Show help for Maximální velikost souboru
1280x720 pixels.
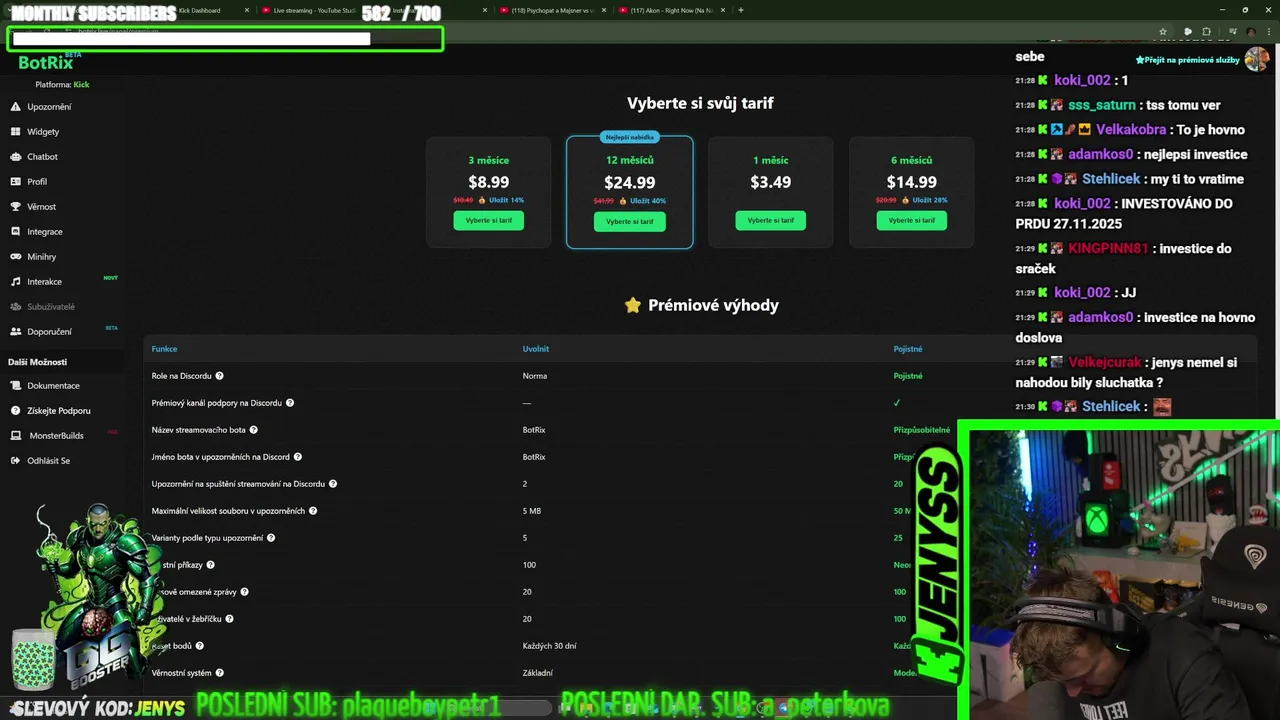pos(313,511)
